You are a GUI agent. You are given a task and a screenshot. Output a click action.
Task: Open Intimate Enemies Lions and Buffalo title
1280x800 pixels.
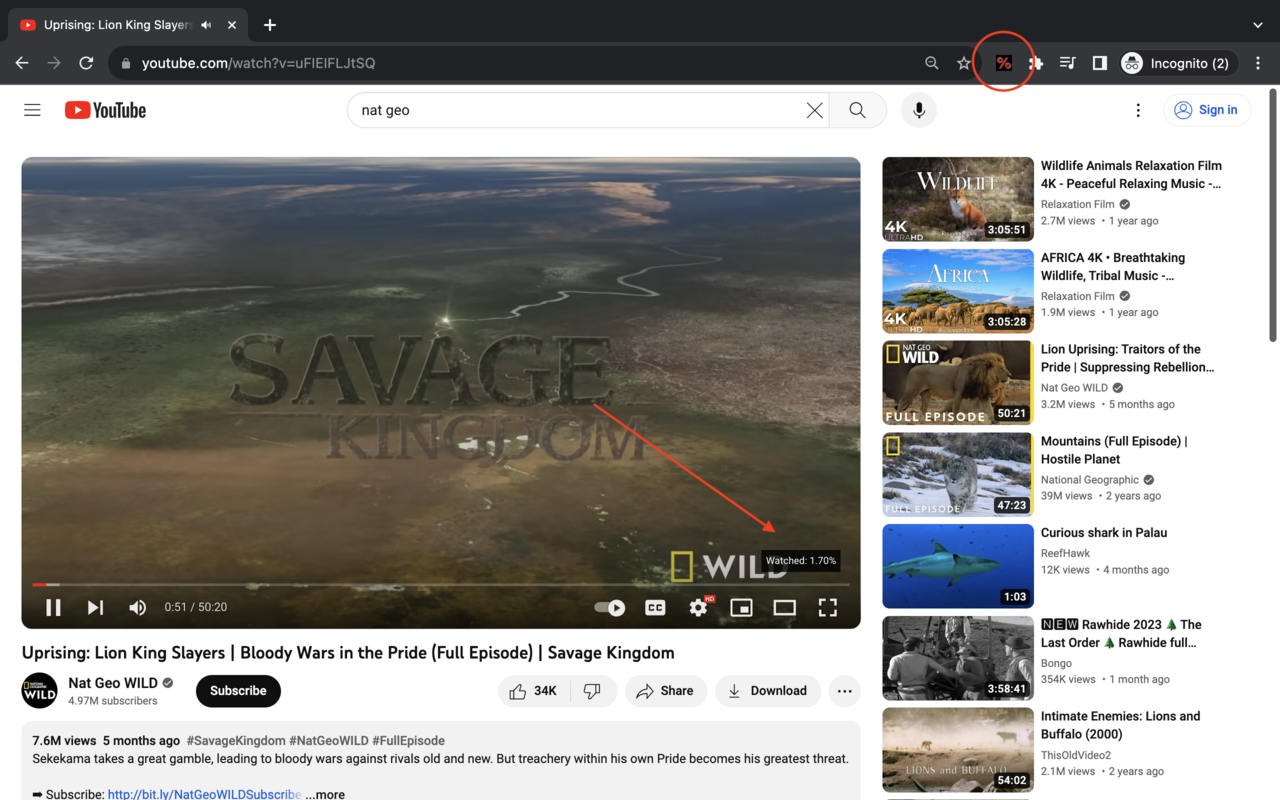click(1121, 725)
